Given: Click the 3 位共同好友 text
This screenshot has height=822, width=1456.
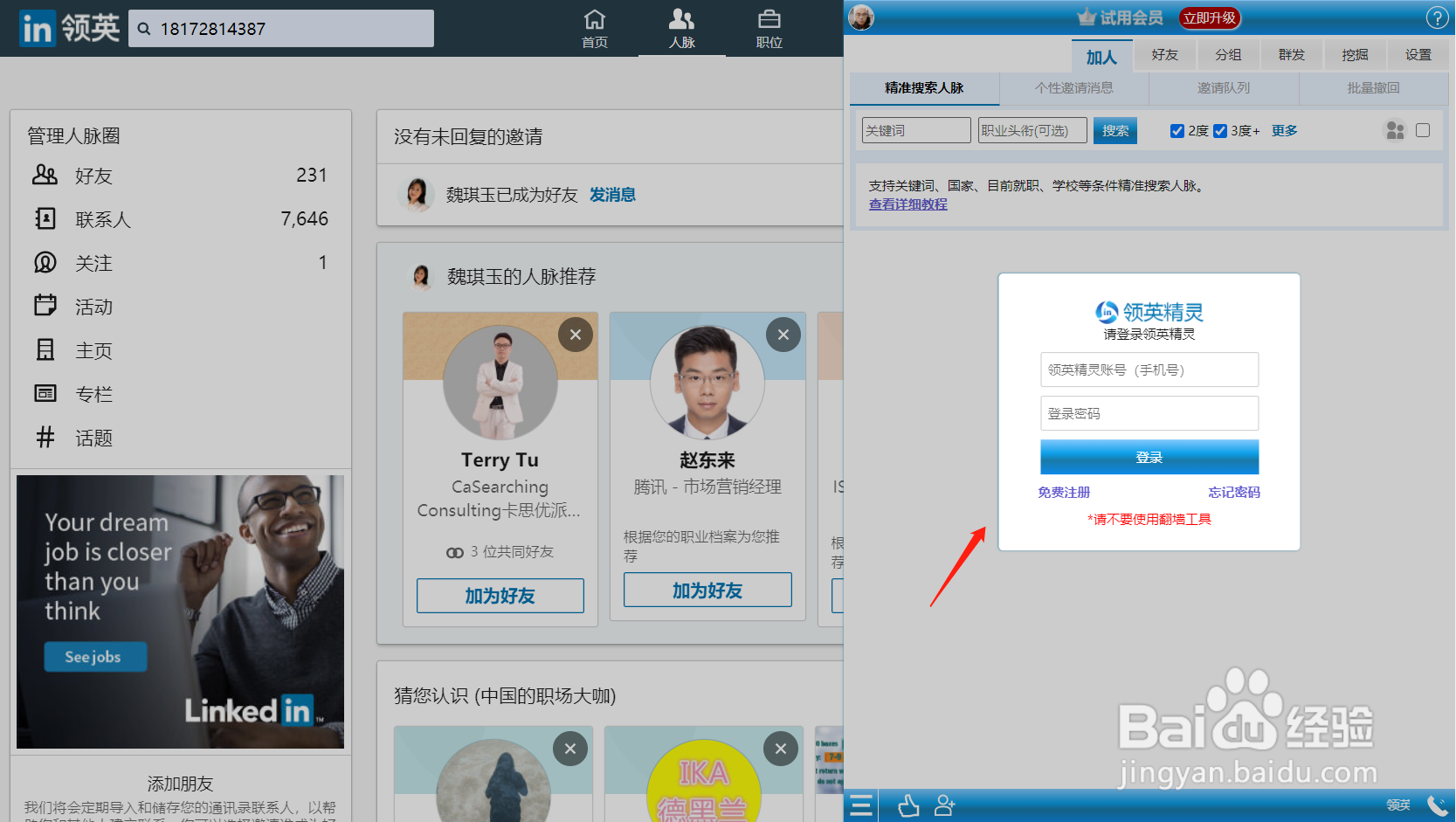Looking at the screenshot, I should pyautogui.click(x=512, y=552).
